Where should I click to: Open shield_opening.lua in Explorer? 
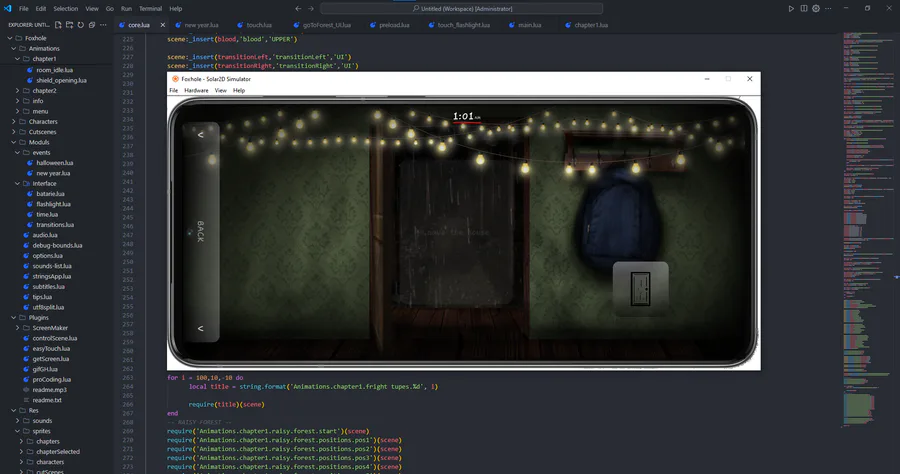61,80
